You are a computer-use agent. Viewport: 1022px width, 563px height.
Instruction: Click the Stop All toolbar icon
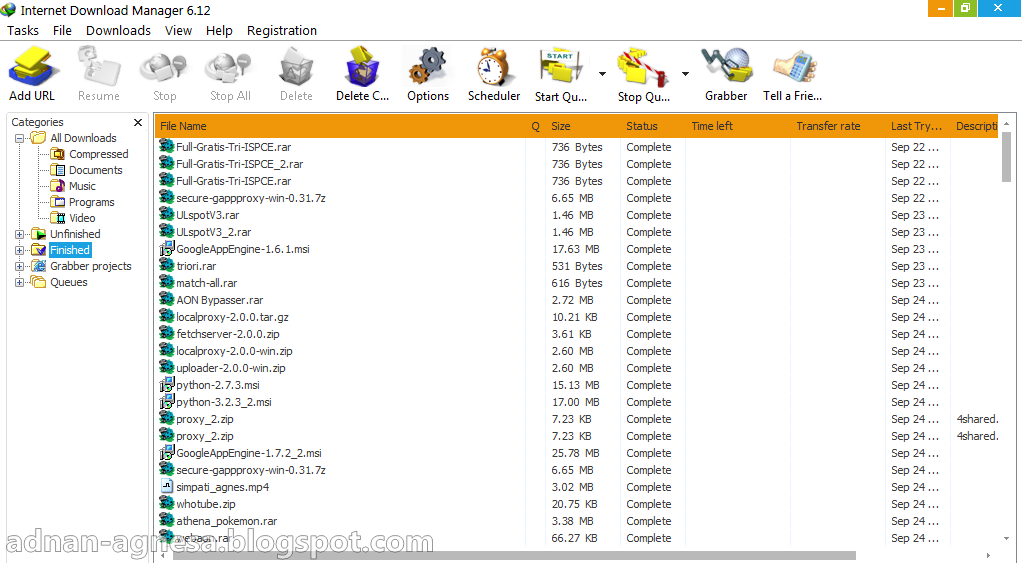click(x=229, y=68)
